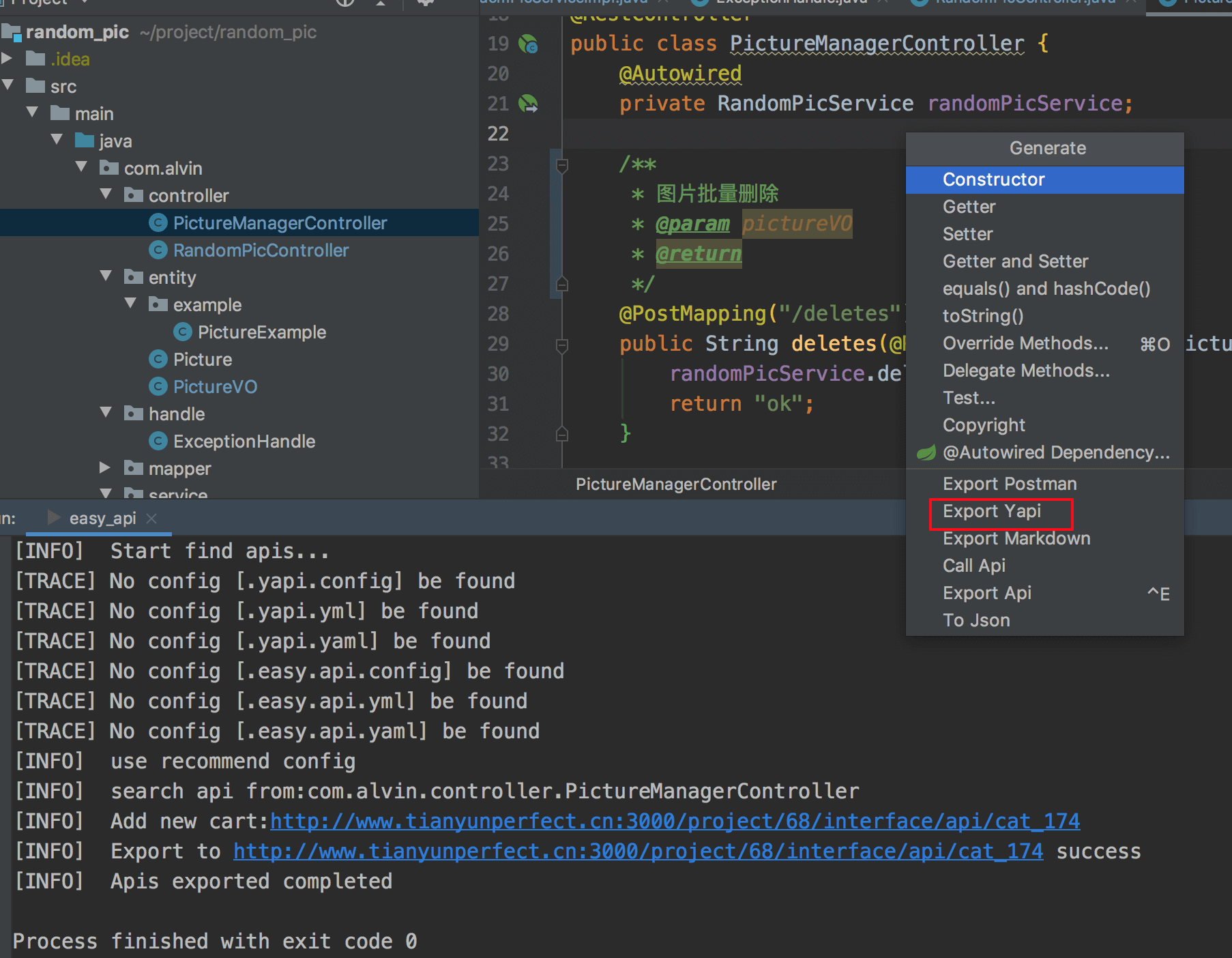
Task: Expand the mapper package
Action: pyautogui.click(x=105, y=468)
